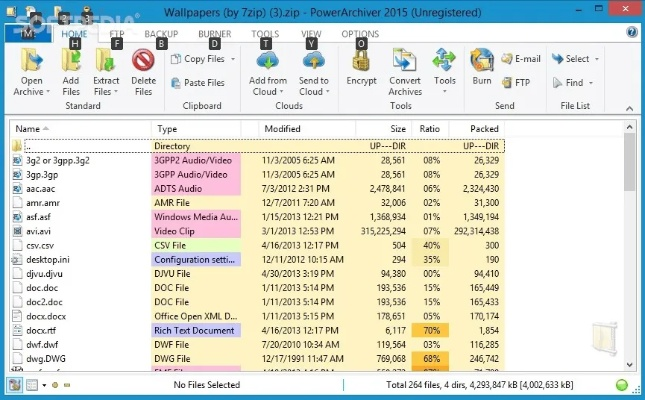
Task: Click the Open Archive icon
Action: coord(32,60)
